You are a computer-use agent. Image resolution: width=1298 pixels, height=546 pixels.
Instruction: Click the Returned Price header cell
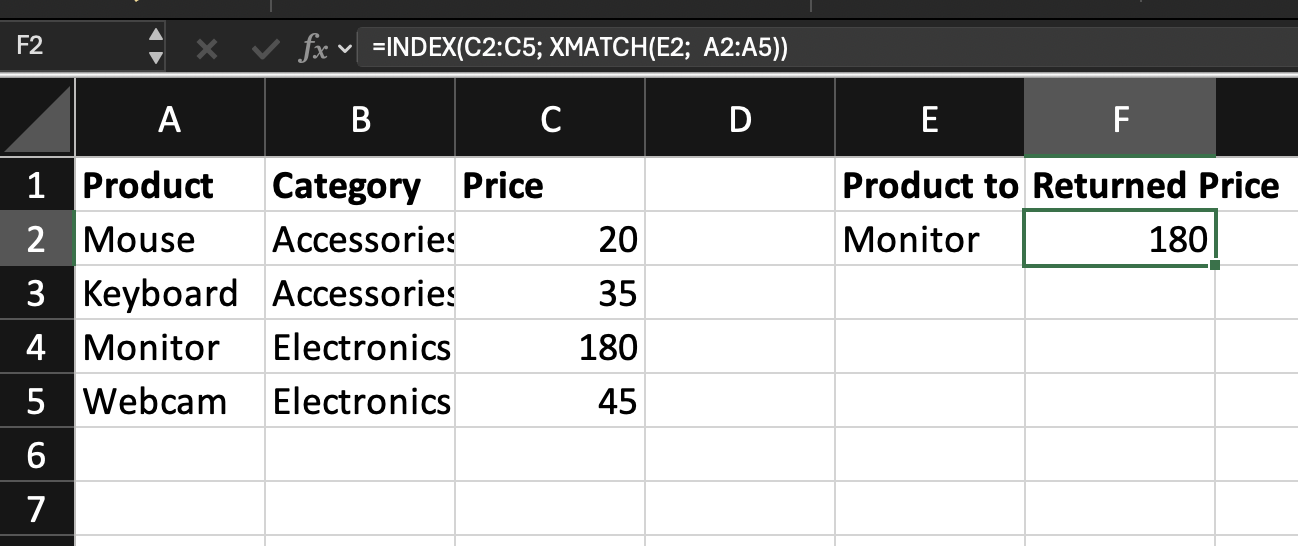(x=1120, y=185)
